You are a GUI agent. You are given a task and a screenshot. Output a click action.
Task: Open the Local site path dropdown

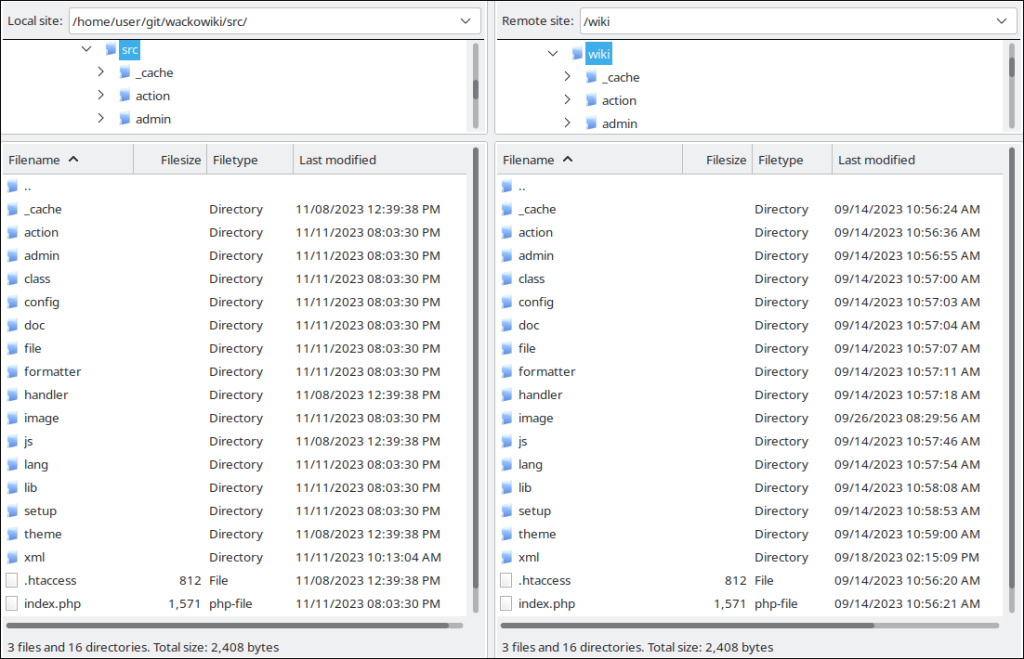tap(465, 20)
